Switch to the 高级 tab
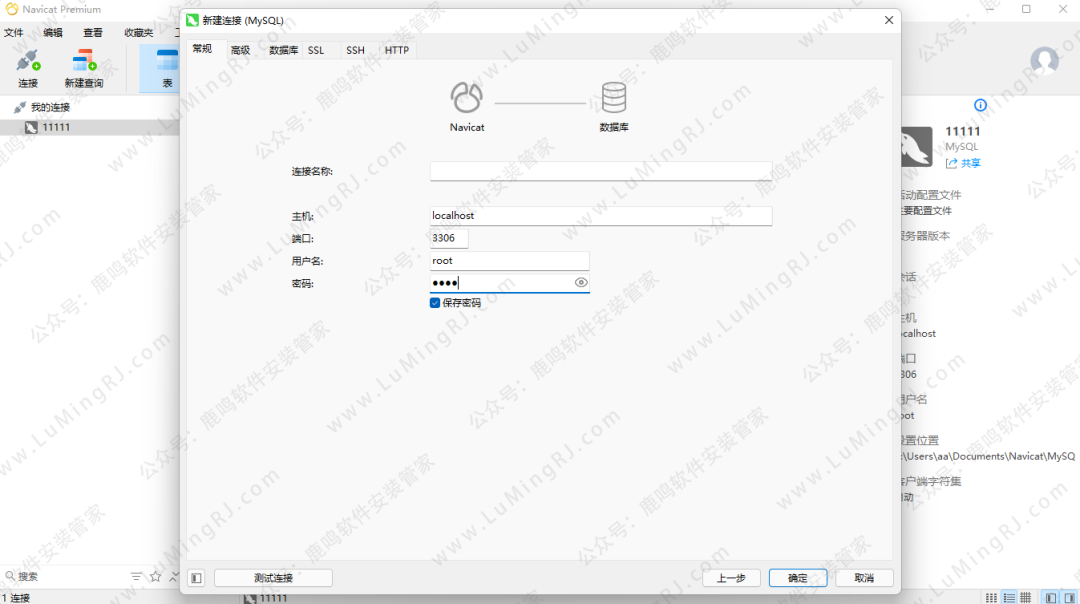Image resolution: width=1080 pixels, height=604 pixels. pyautogui.click(x=240, y=50)
